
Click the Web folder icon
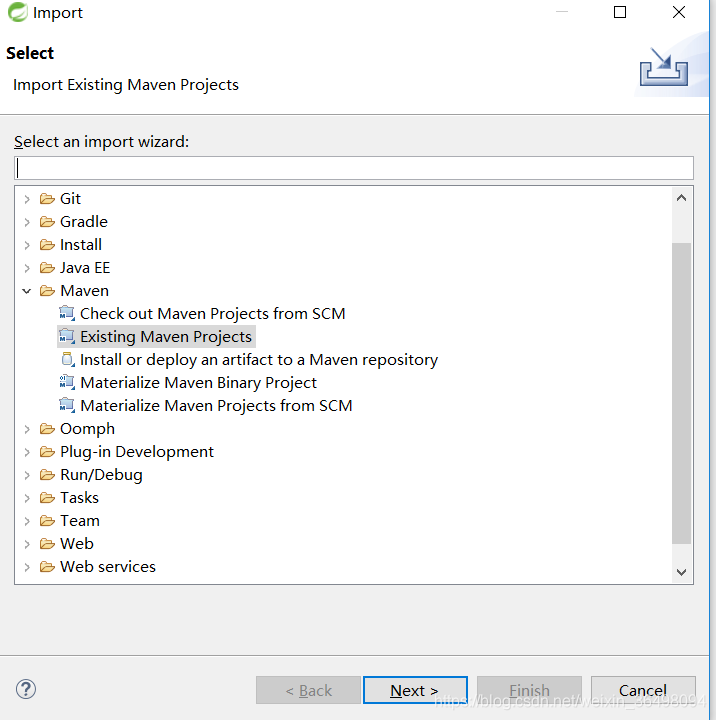(47, 544)
